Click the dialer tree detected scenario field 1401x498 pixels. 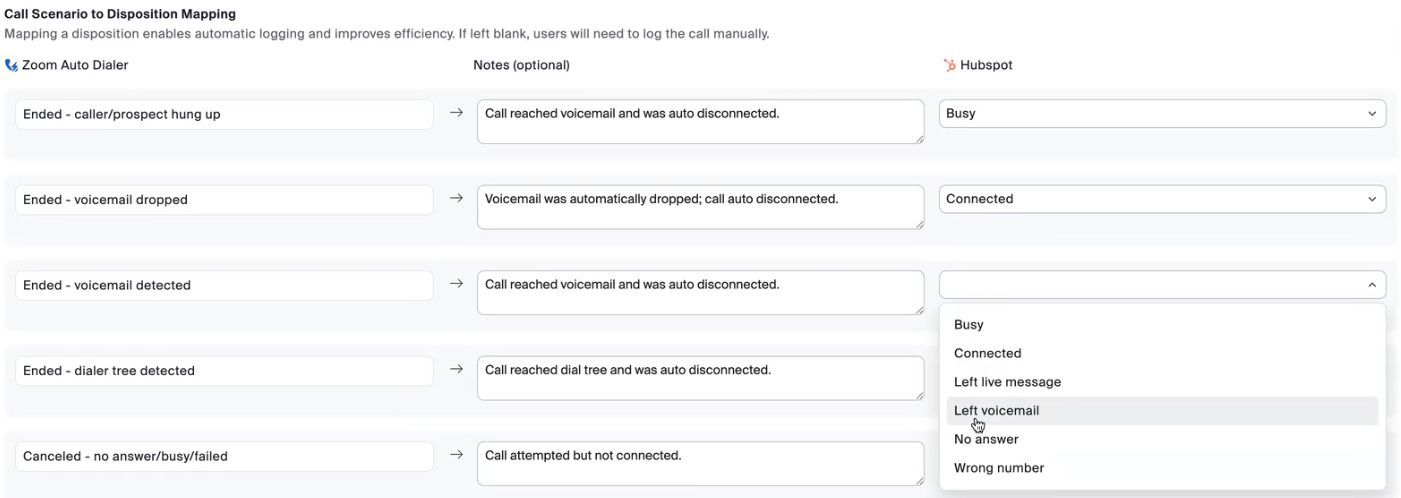[224, 370]
